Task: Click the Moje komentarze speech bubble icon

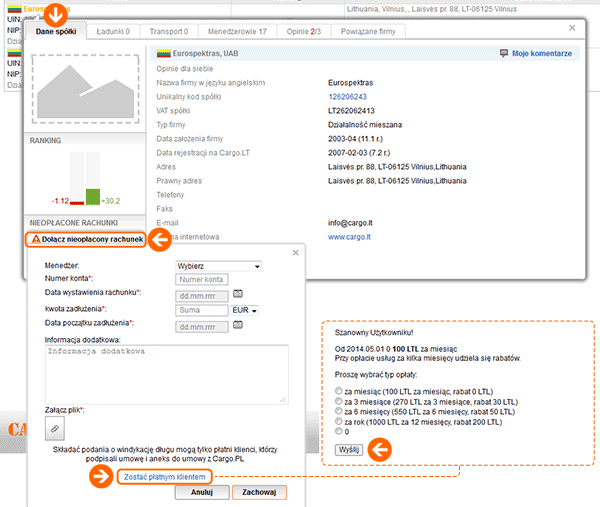Action: pyautogui.click(x=504, y=53)
